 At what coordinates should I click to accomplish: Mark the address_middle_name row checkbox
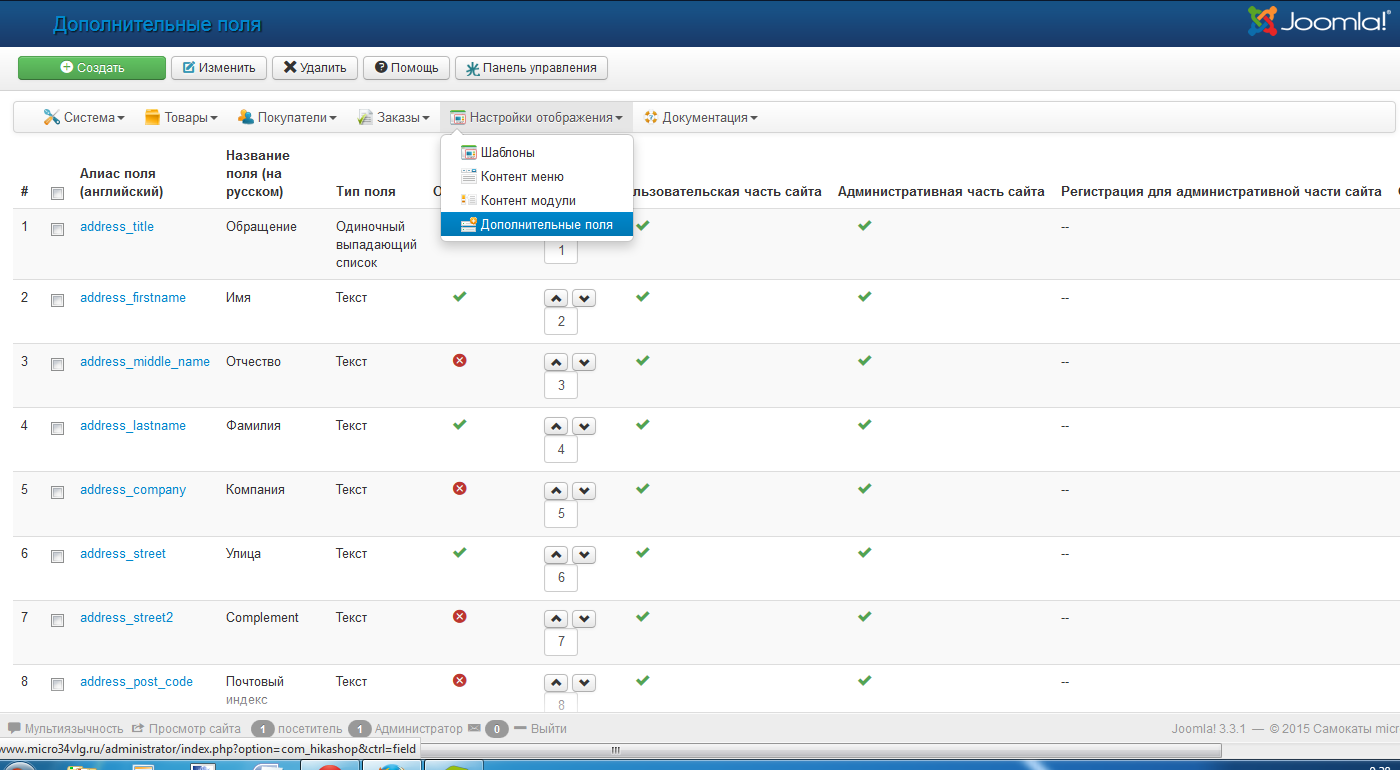pos(57,364)
